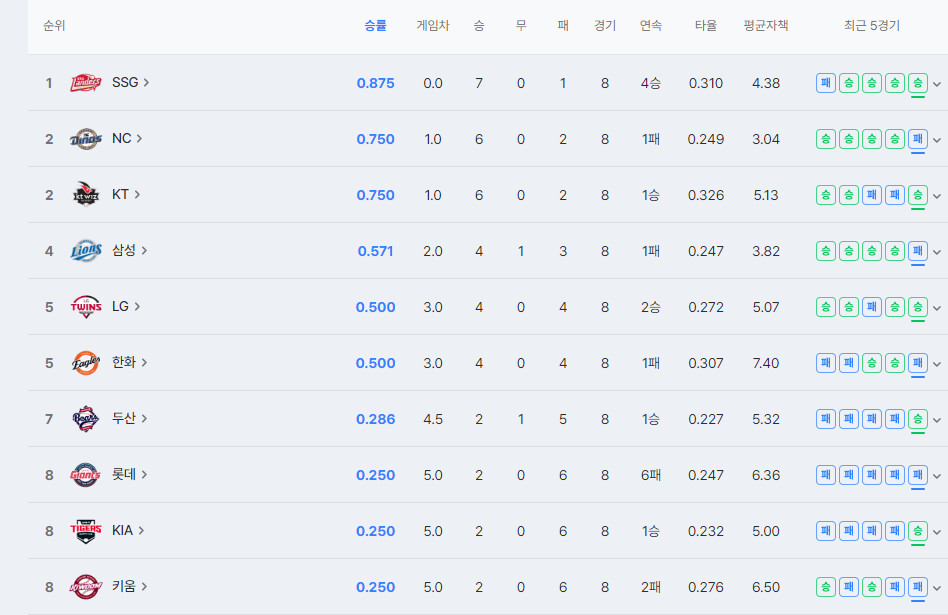Expand SSG recent 5 games details
948x615 pixels.
(937, 84)
